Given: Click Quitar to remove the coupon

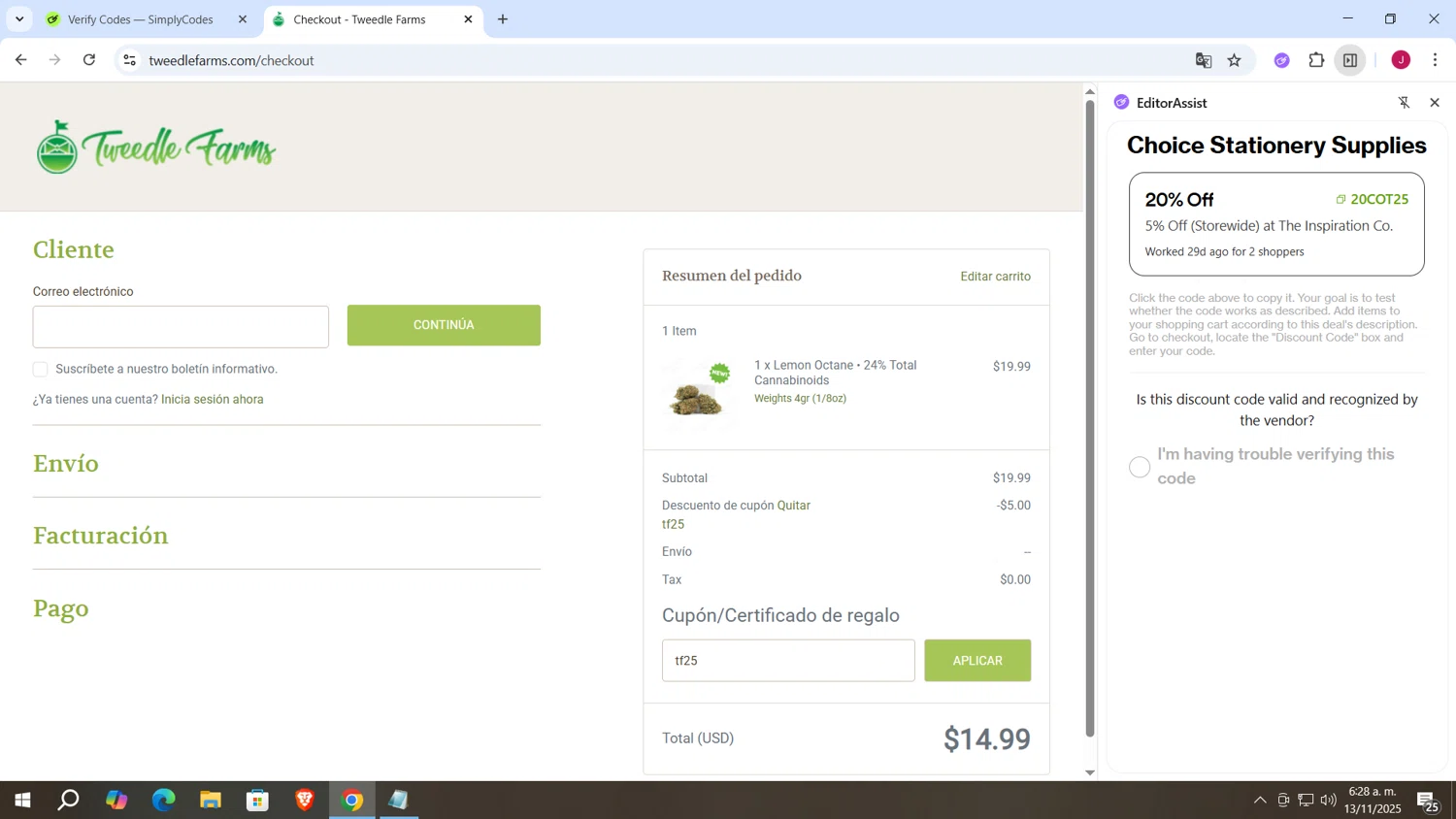Looking at the screenshot, I should (793, 506).
